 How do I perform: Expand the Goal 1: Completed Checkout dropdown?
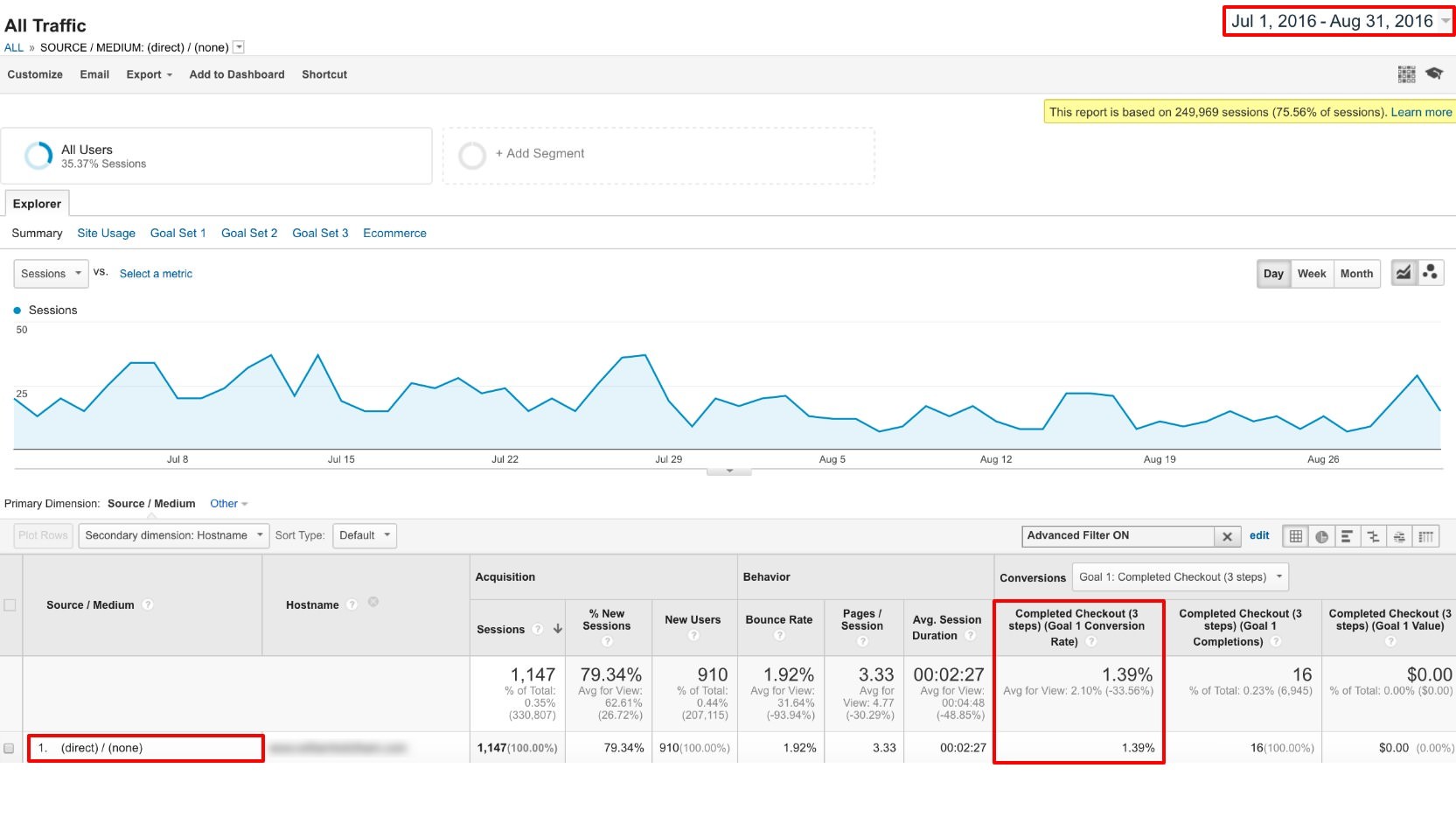click(x=1180, y=576)
